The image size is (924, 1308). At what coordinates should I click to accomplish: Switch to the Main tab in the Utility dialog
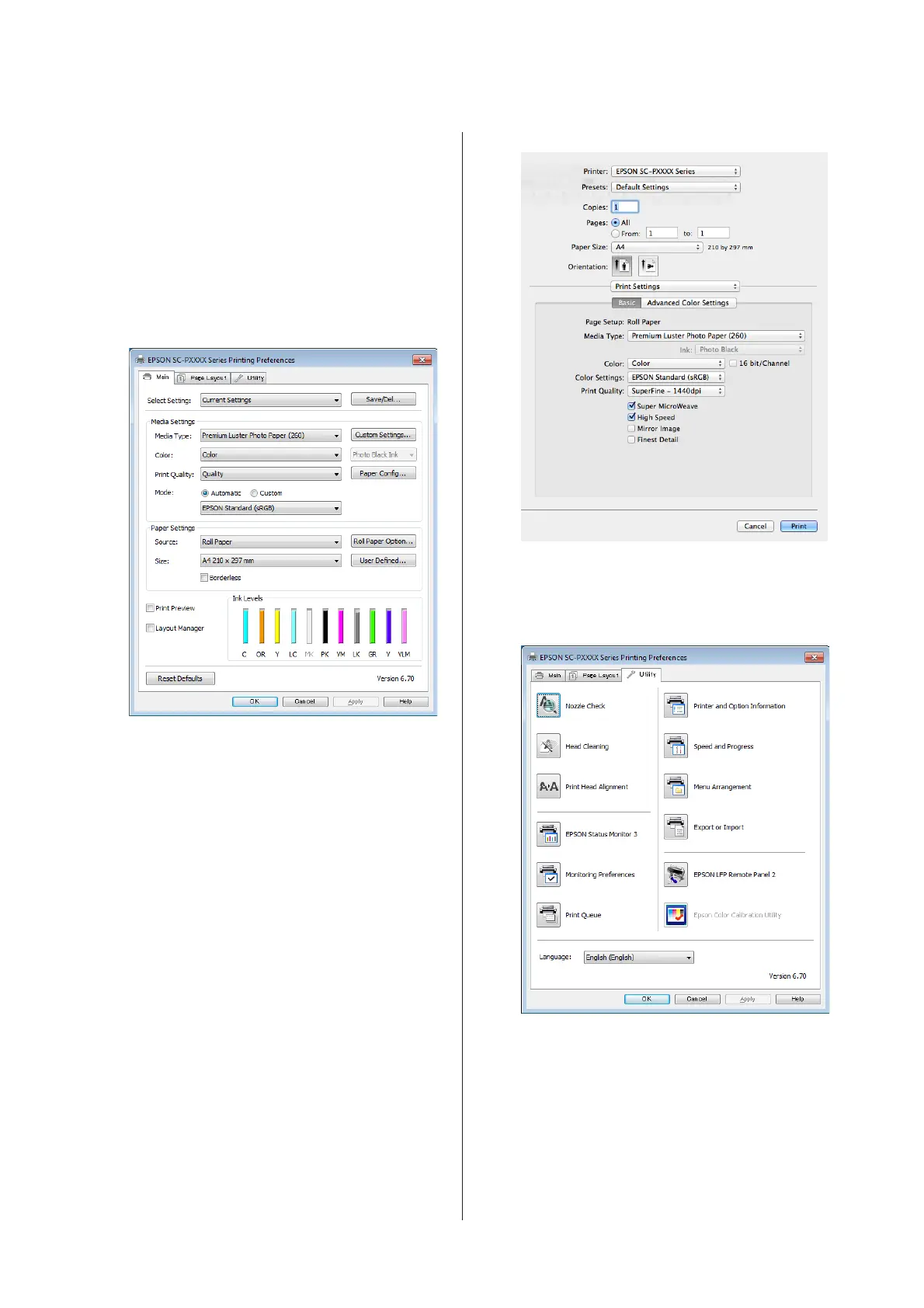[x=548, y=675]
